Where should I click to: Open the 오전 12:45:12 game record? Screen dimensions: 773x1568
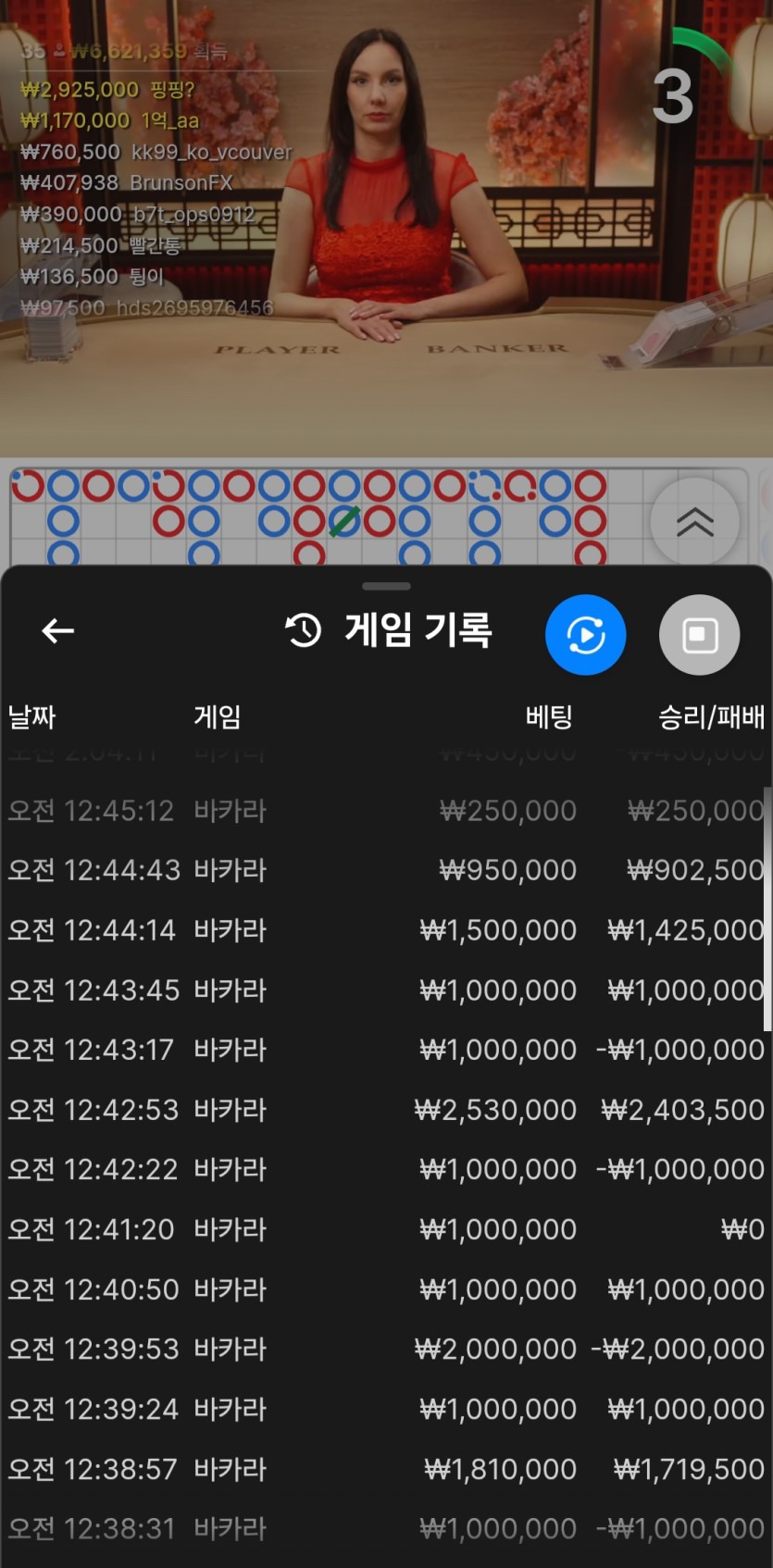385,811
